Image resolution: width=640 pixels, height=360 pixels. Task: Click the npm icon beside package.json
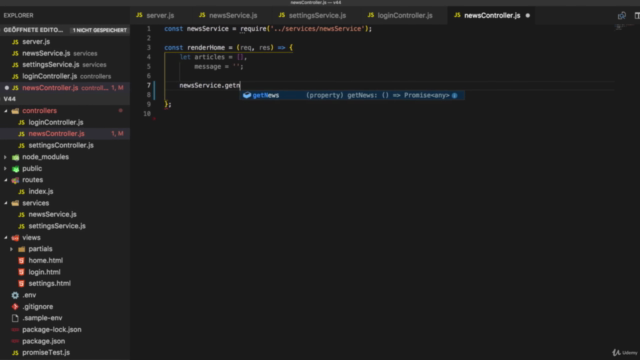15,341
